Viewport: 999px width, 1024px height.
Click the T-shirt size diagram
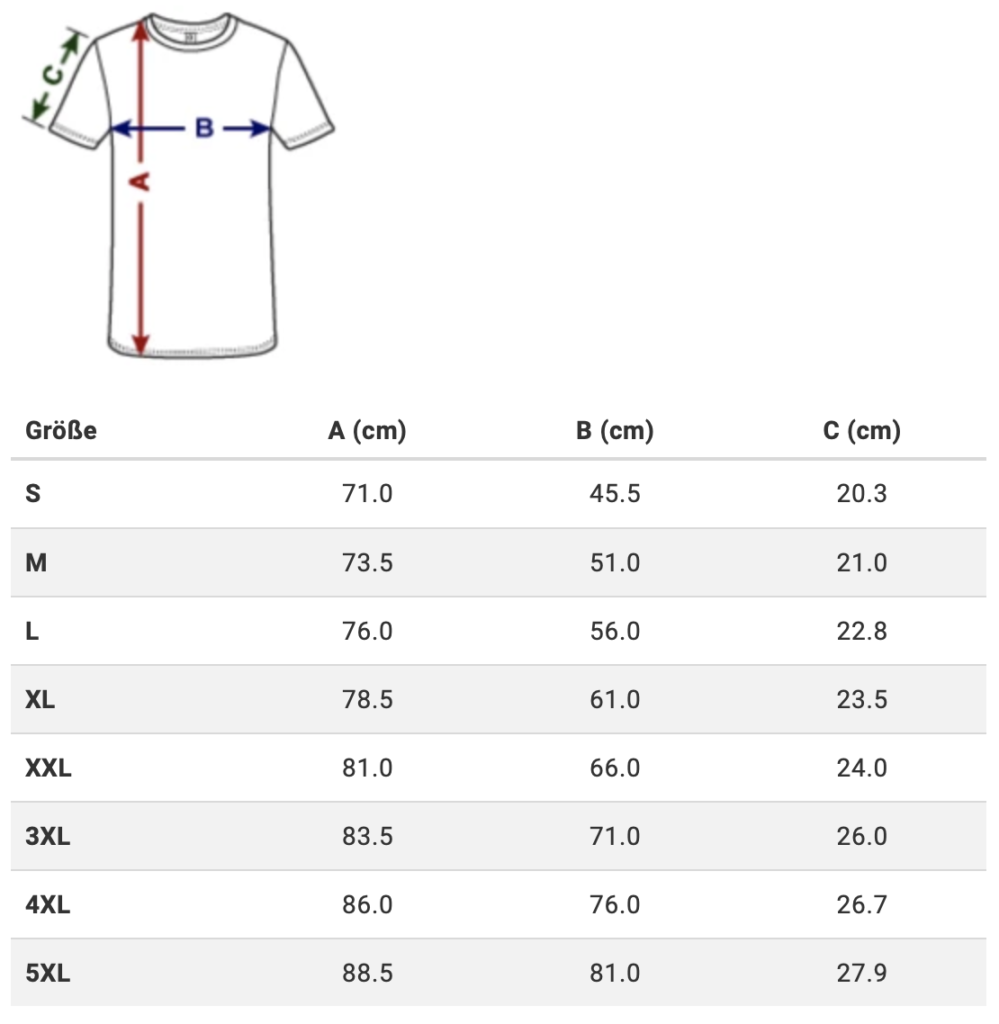178,185
